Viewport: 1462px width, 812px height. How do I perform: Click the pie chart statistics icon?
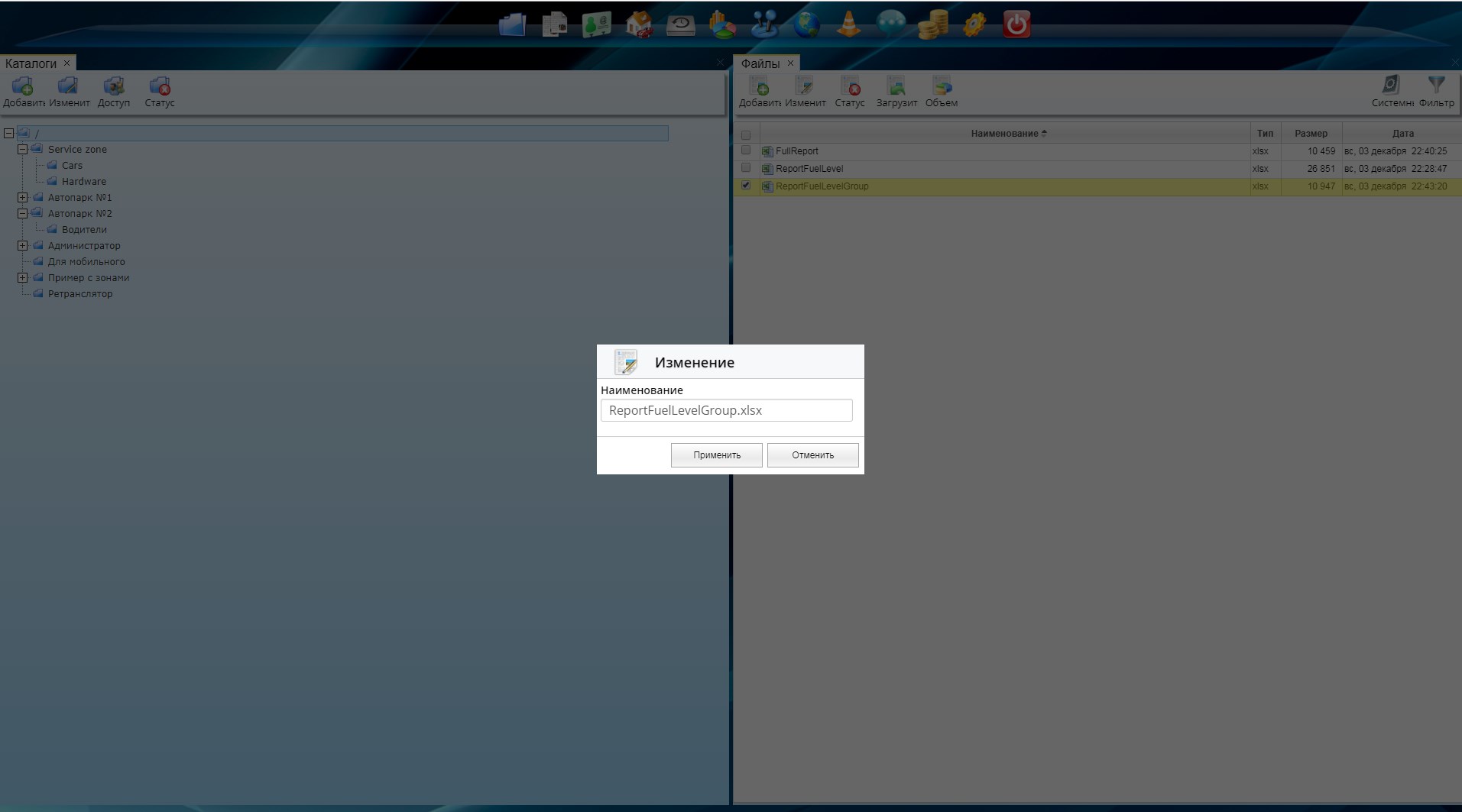722,24
